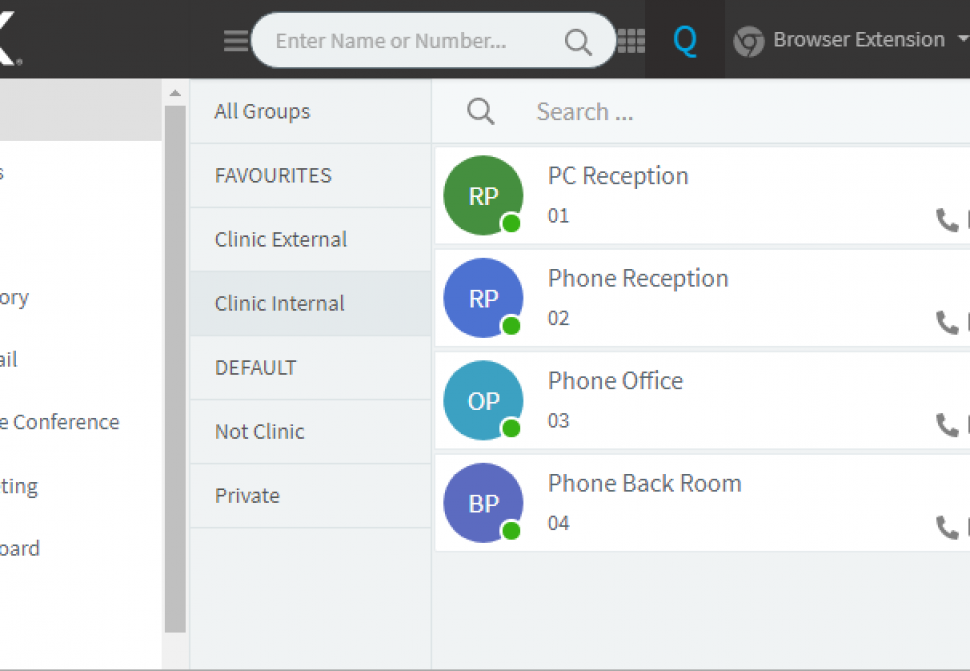Call Phone Back Room via phone icon
The height and width of the screenshot is (671, 970).
(945, 527)
